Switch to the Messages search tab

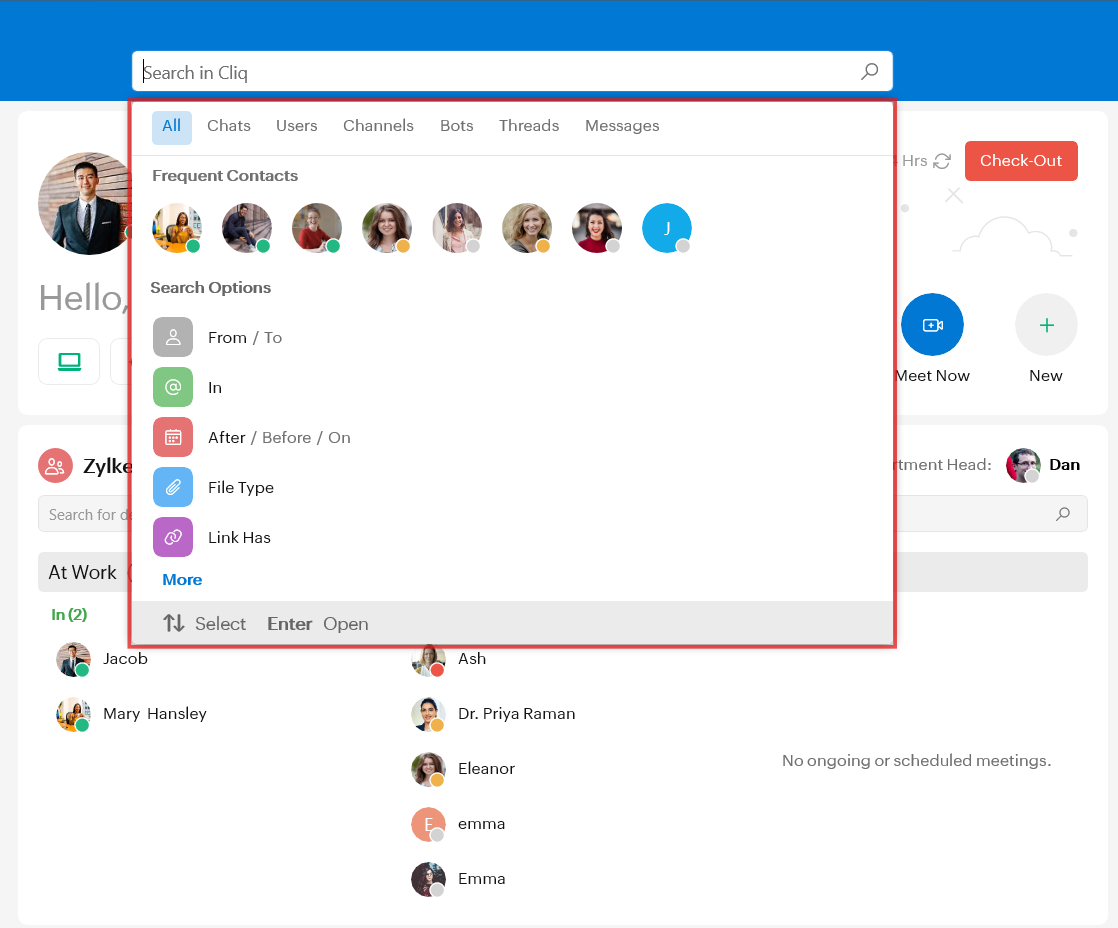coord(622,126)
